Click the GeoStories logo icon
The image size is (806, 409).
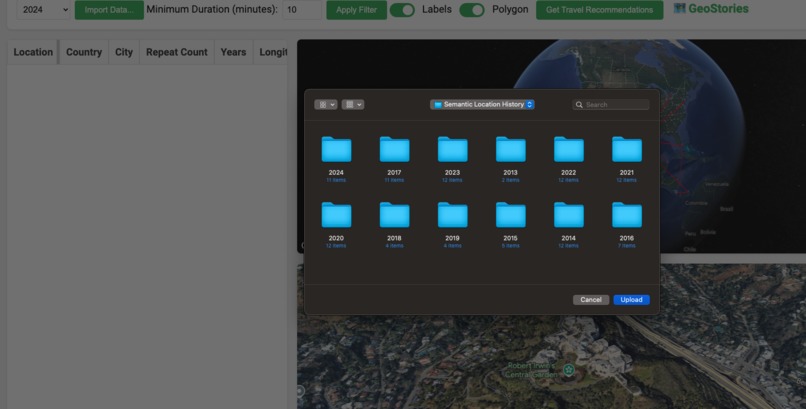tap(680, 8)
